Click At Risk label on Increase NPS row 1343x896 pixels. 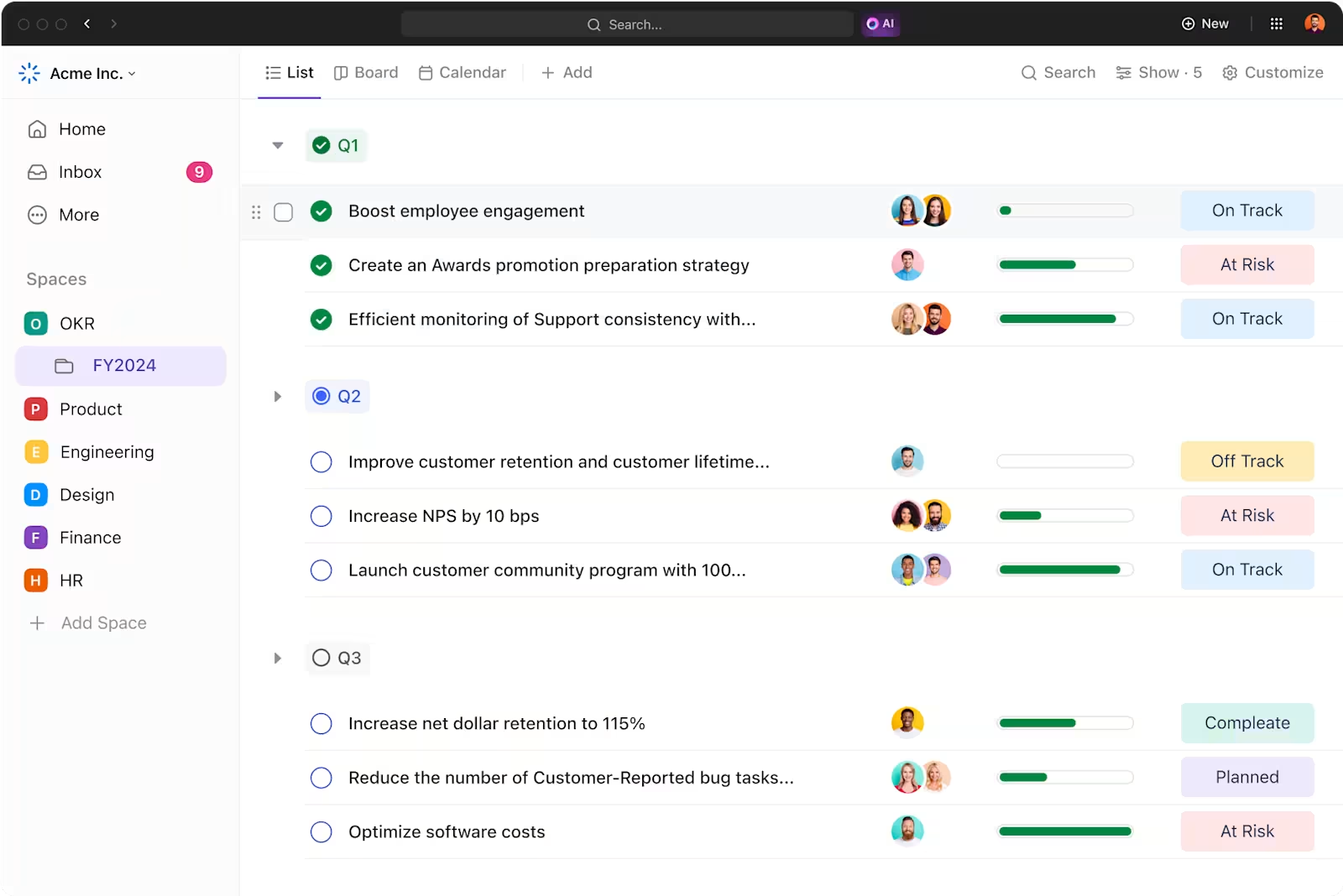click(1247, 516)
